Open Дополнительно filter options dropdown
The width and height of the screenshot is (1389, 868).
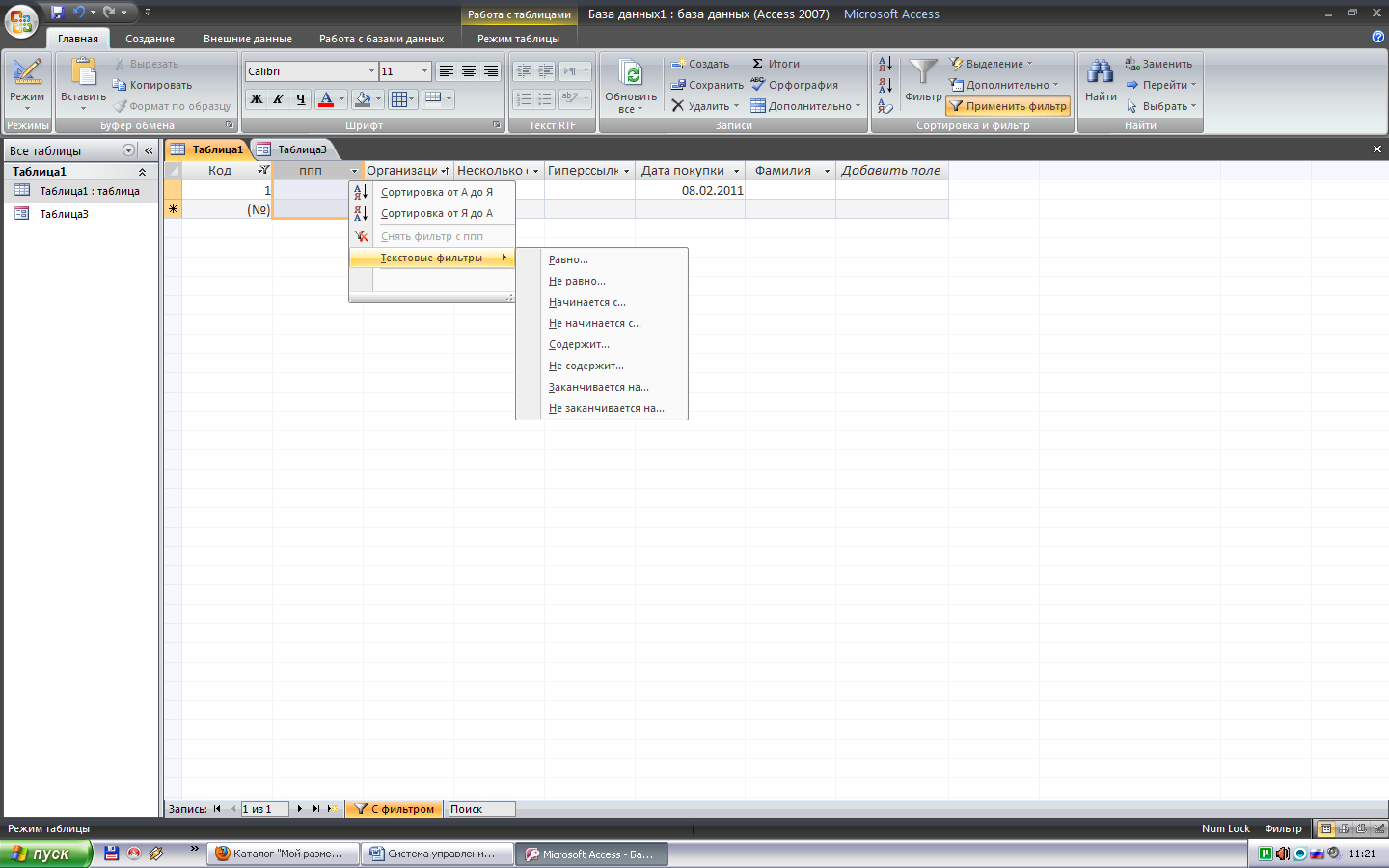pyautogui.click(x=1004, y=85)
